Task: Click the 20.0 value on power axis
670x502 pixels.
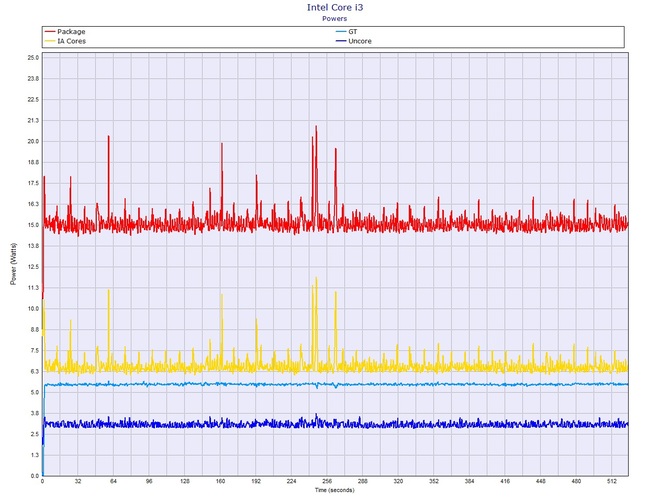Action: coord(33,141)
